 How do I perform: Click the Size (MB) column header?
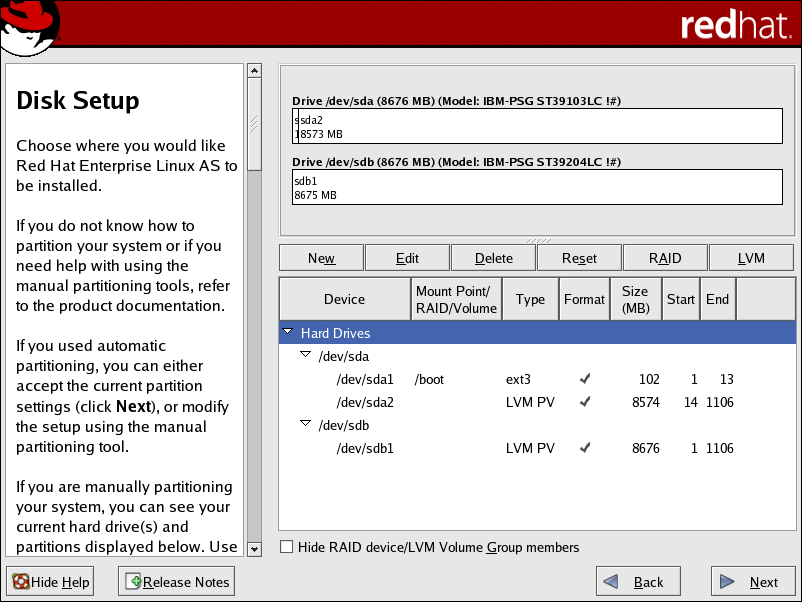coord(635,299)
